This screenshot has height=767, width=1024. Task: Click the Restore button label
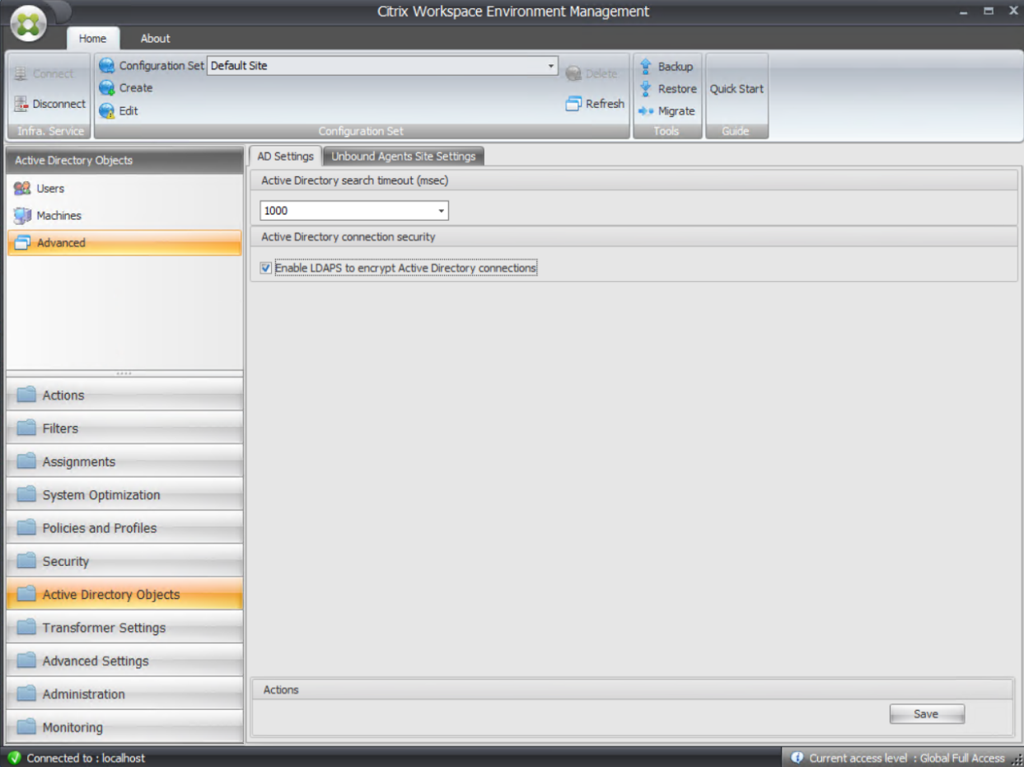(677, 89)
